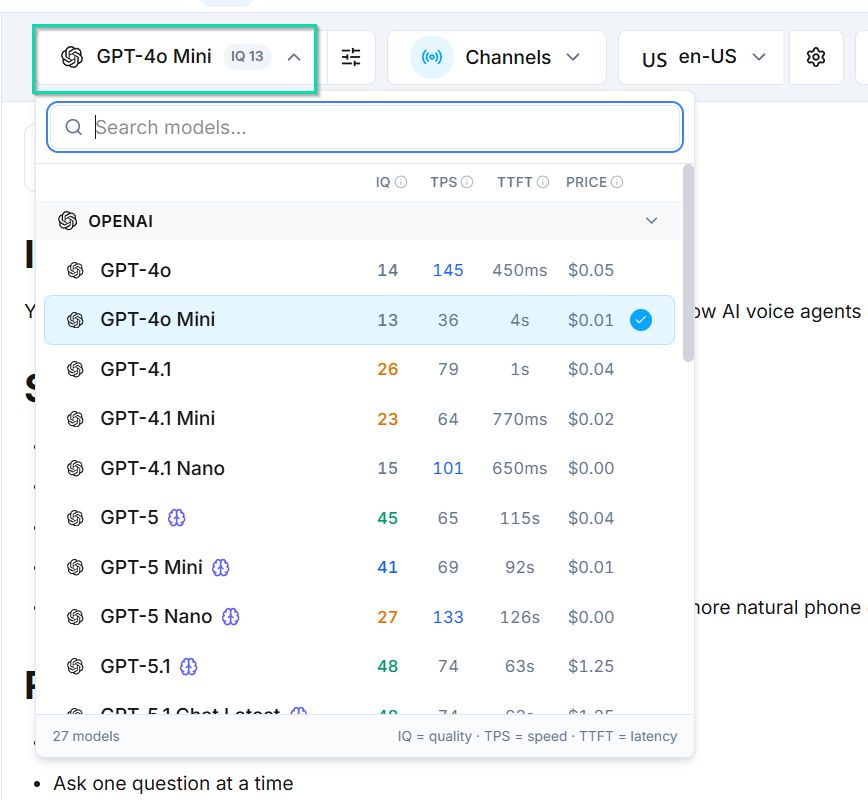Click the blue checkmark on GPT-4o Mini

(x=641, y=320)
